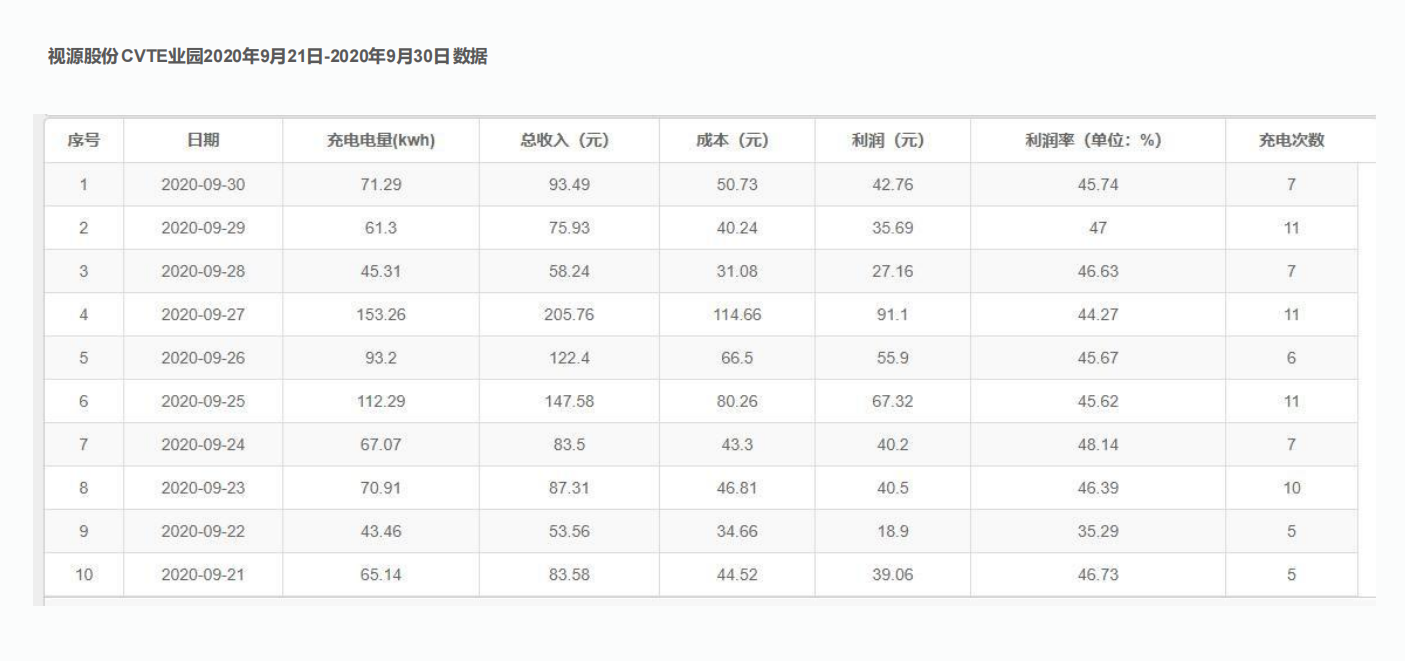Sort by 充电电量(kwh) column header

380,141
